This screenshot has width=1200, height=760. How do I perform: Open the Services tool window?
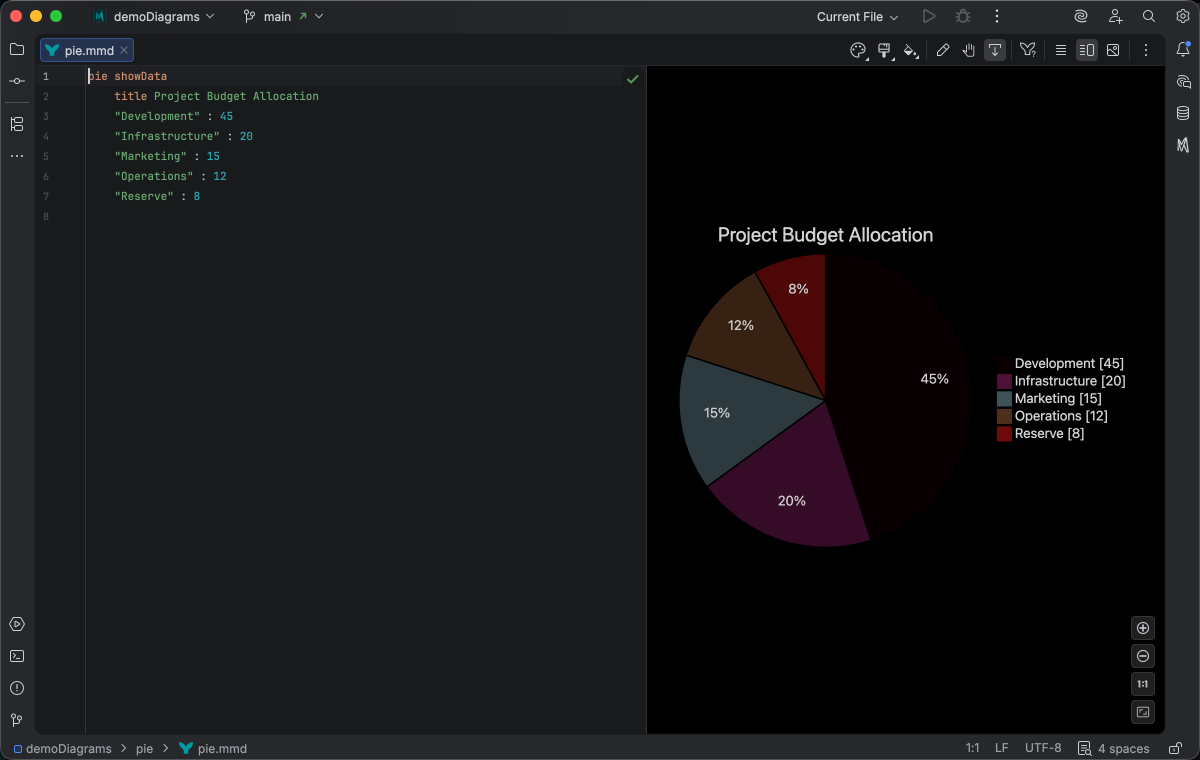pos(17,624)
